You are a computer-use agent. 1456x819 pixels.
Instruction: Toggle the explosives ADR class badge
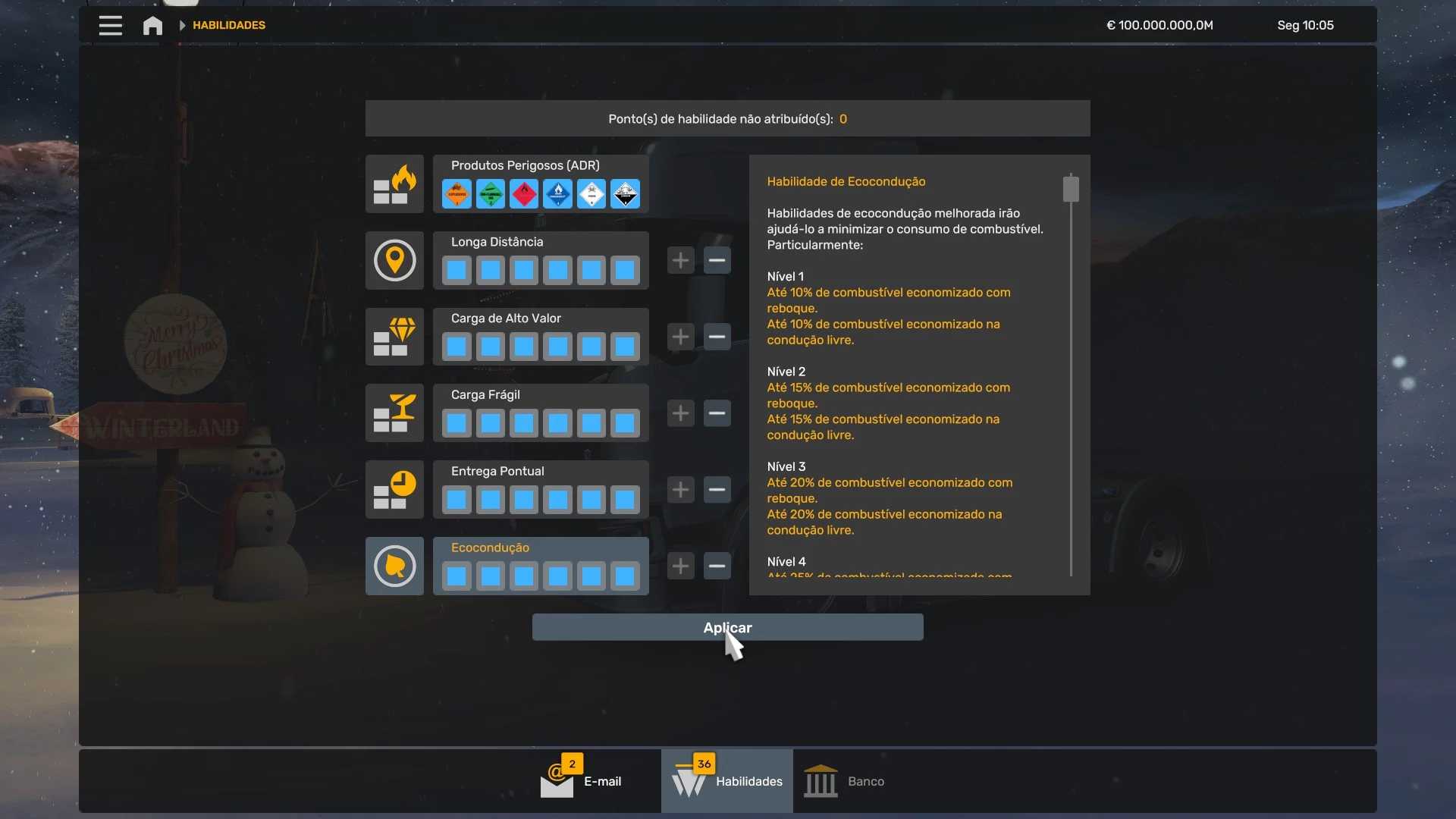point(457,194)
